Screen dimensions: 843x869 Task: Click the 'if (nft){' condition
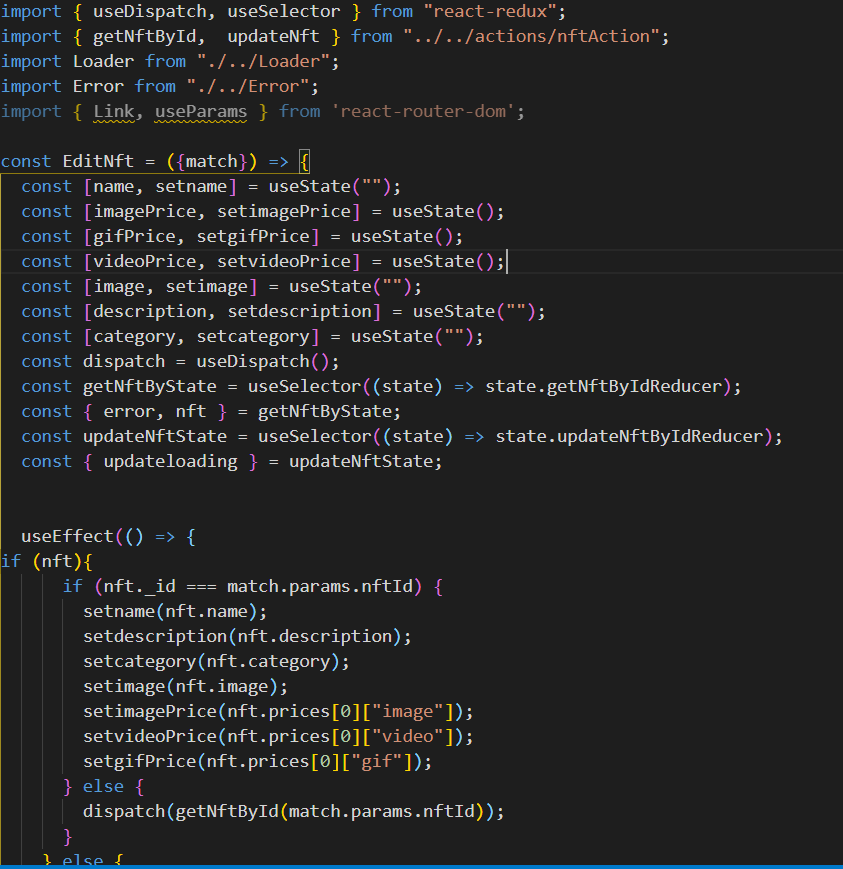pyautogui.click(x=47, y=561)
